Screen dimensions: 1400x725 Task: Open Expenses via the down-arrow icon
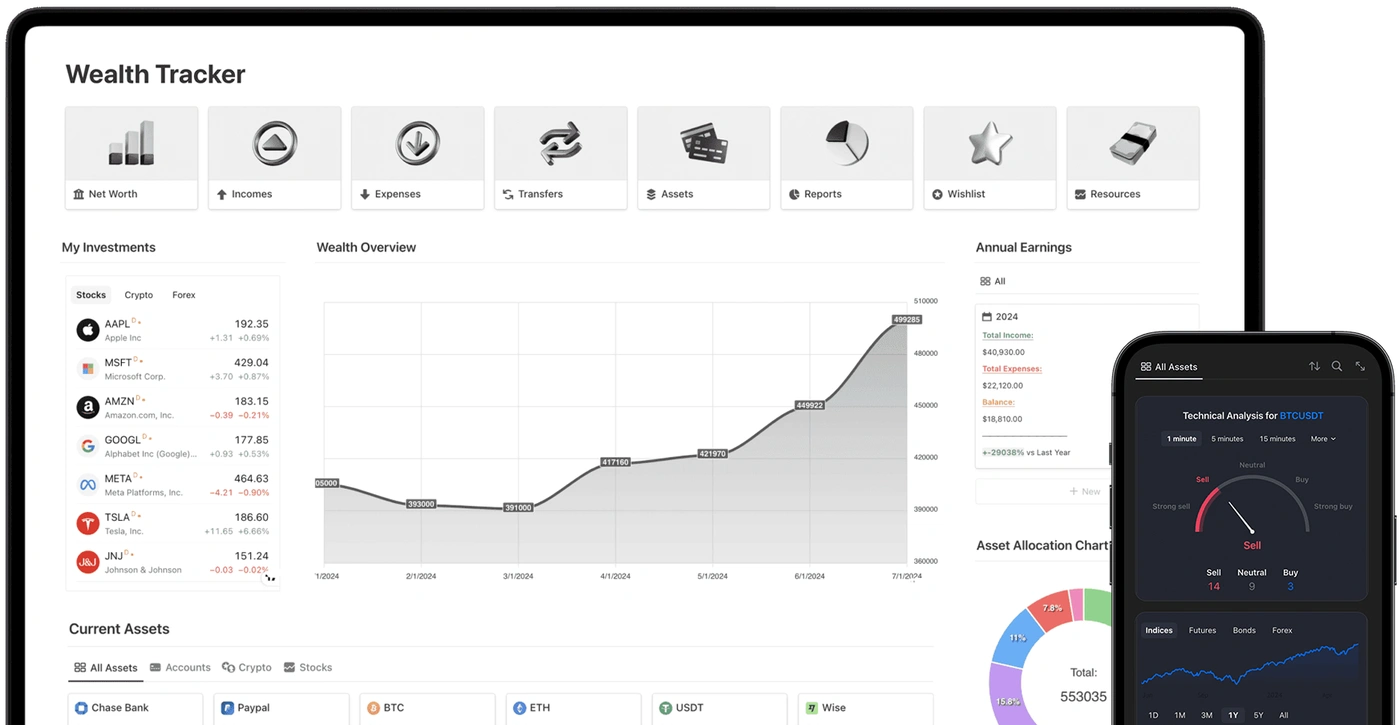(417, 143)
